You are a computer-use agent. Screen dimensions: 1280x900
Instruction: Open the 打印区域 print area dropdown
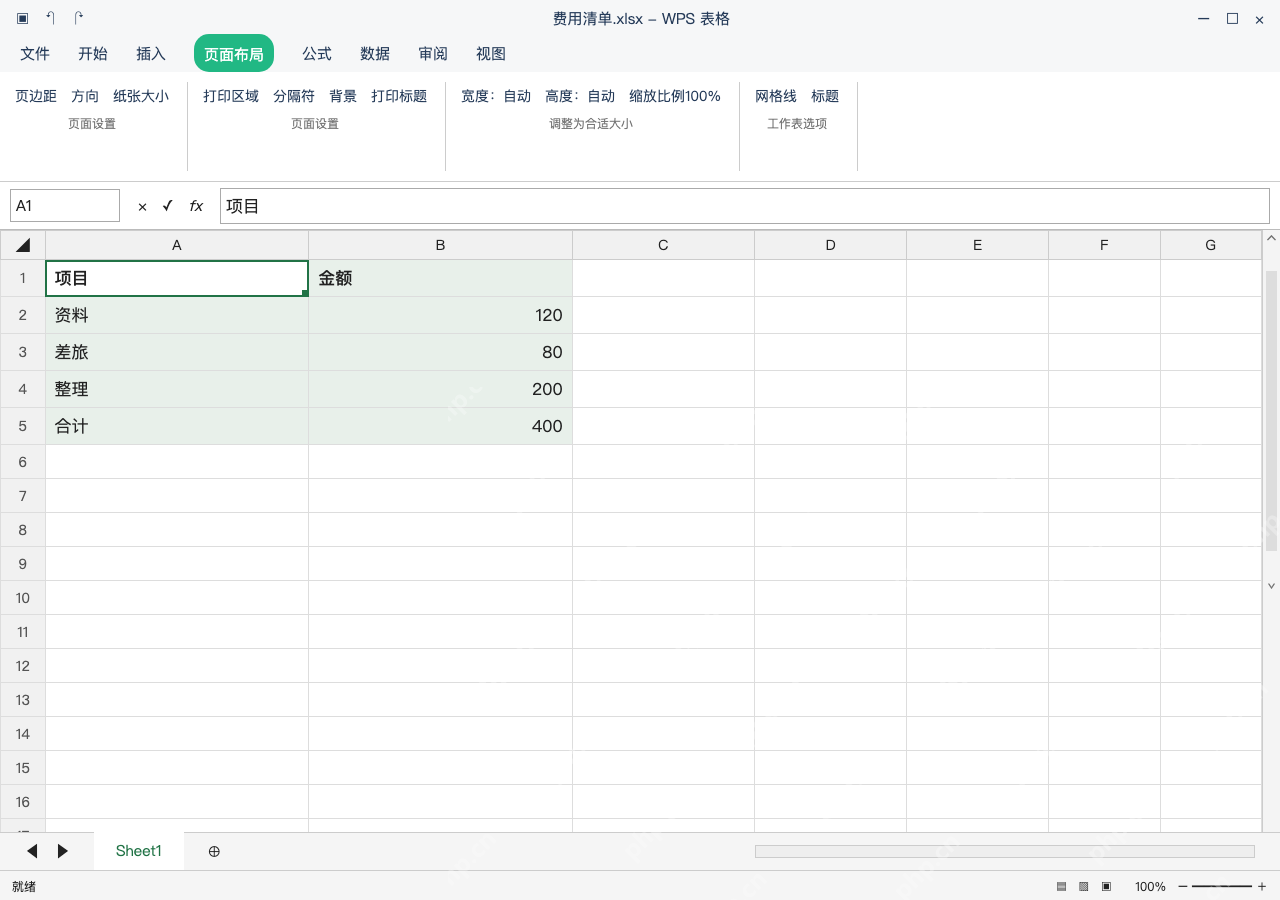[231, 96]
